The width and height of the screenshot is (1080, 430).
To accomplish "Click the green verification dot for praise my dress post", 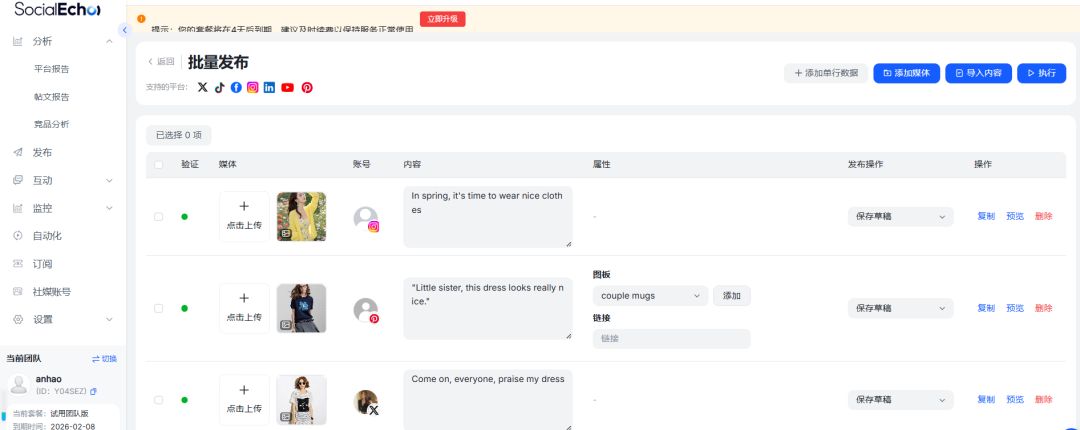I will 184,400.
